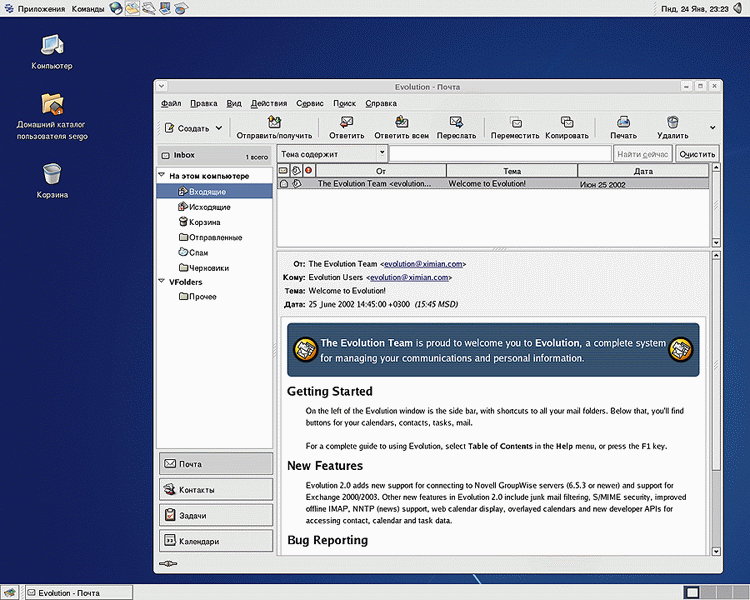Open the Действия menu
This screenshot has width=750, height=600.
point(269,103)
